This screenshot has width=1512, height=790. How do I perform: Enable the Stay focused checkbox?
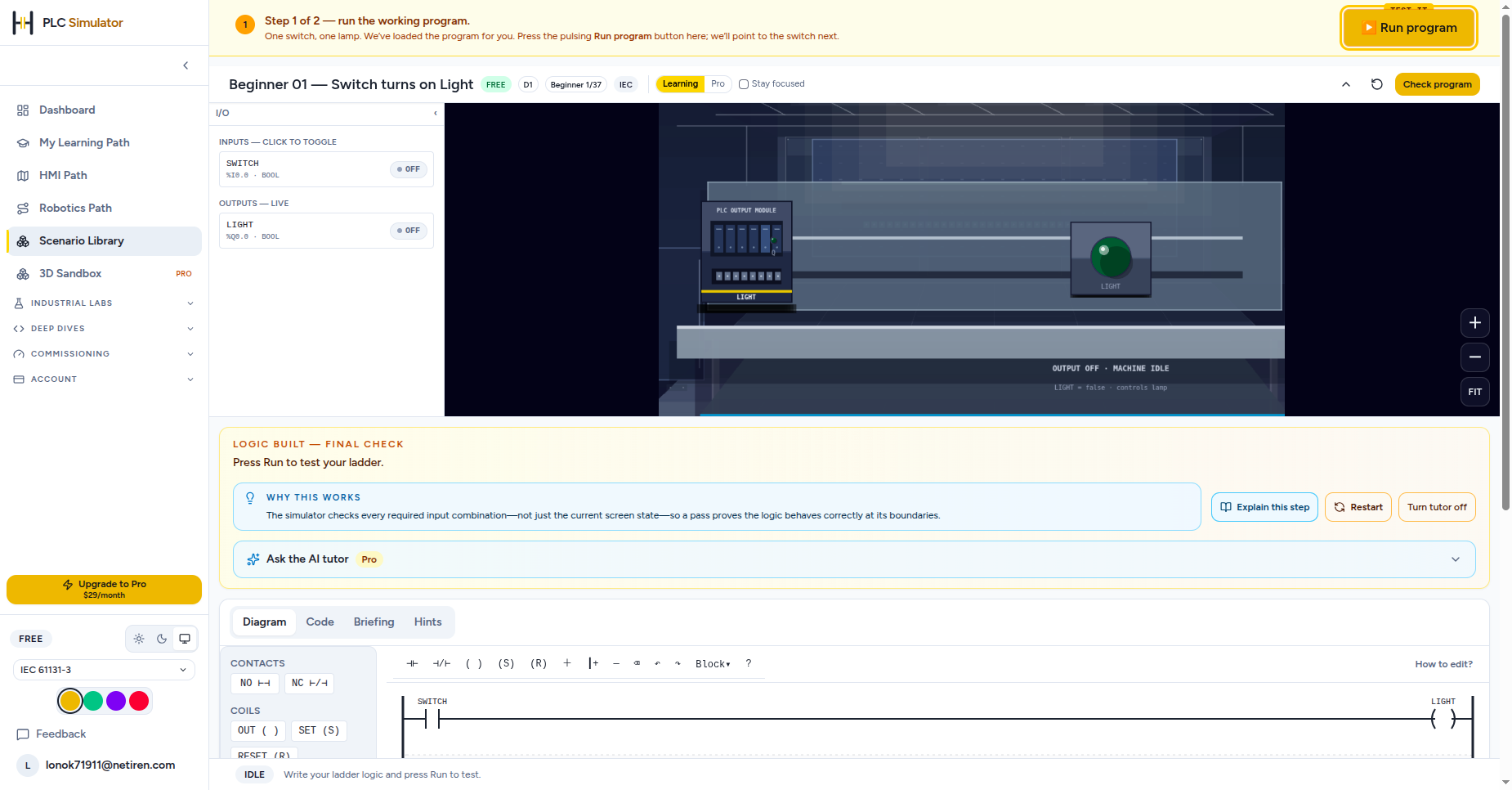[744, 84]
